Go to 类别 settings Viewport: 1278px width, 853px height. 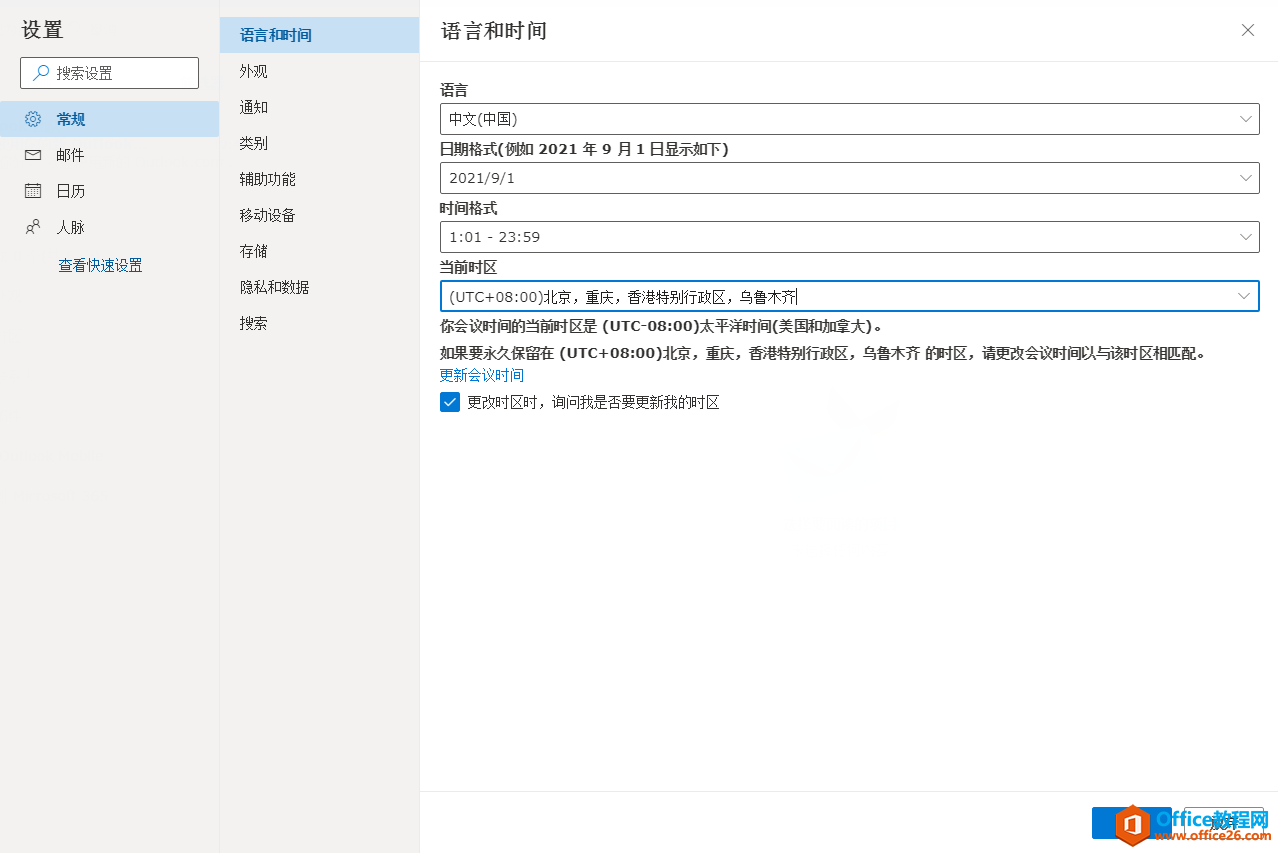tap(254, 143)
